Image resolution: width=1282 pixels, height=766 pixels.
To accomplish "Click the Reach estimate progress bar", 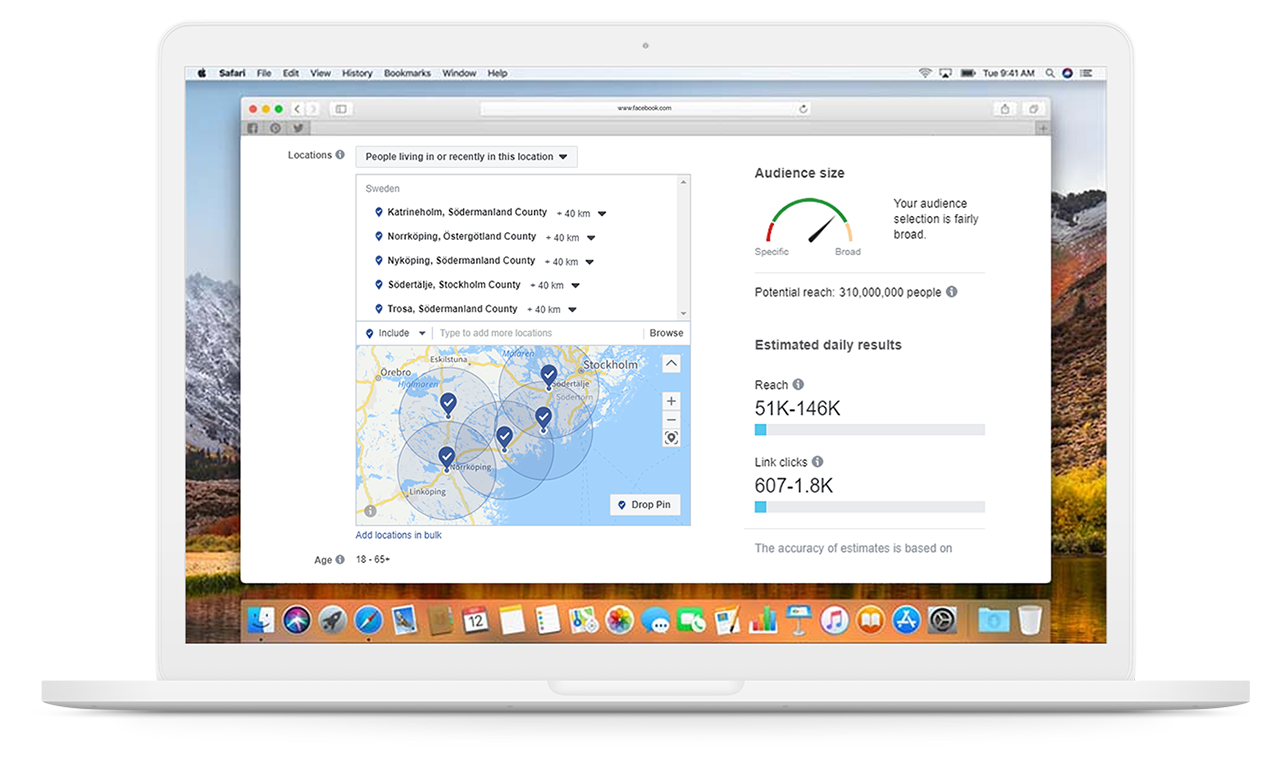I will coord(869,428).
